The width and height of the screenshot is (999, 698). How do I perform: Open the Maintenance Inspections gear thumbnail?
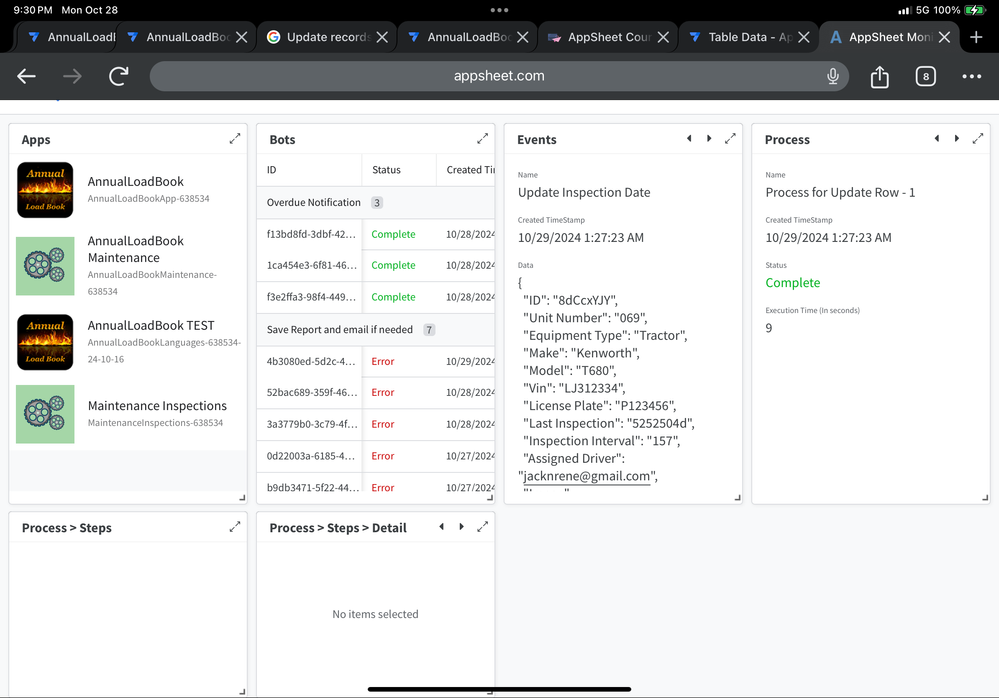(x=45, y=414)
